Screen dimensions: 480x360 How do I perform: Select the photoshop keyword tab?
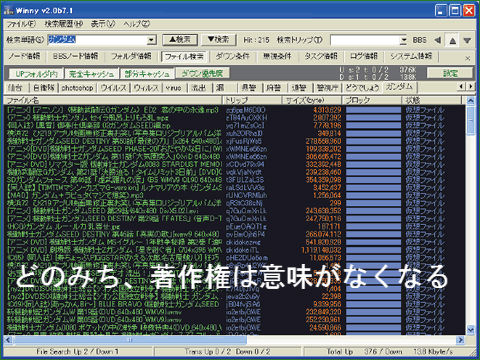coord(77,88)
